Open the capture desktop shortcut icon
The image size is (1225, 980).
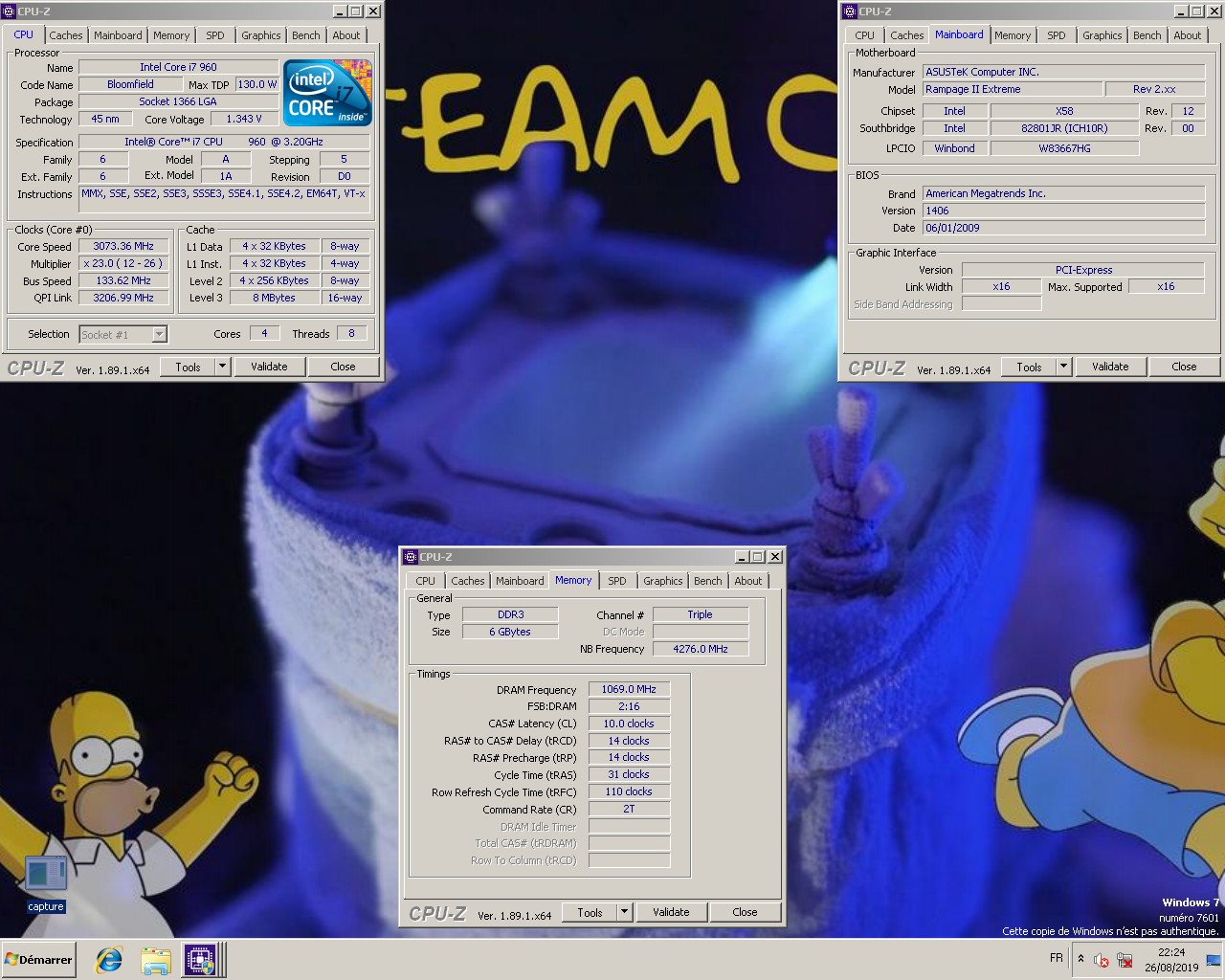45,874
